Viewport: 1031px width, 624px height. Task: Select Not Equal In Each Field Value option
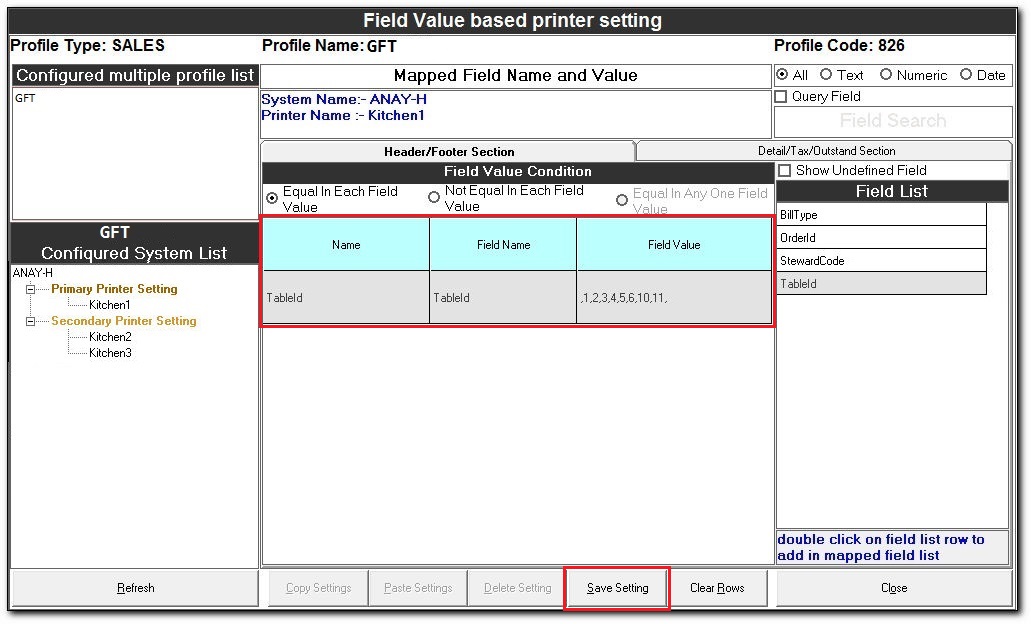pyautogui.click(x=434, y=198)
